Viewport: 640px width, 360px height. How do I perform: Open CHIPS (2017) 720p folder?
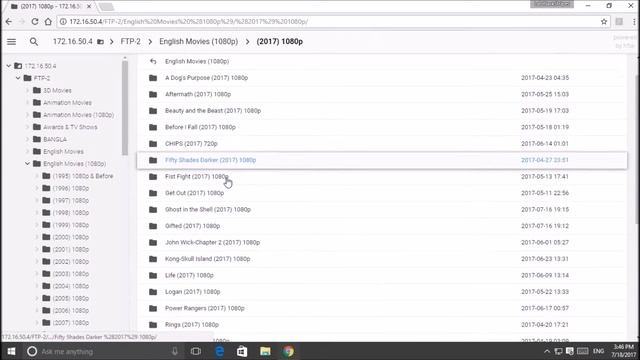[x=191, y=144]
